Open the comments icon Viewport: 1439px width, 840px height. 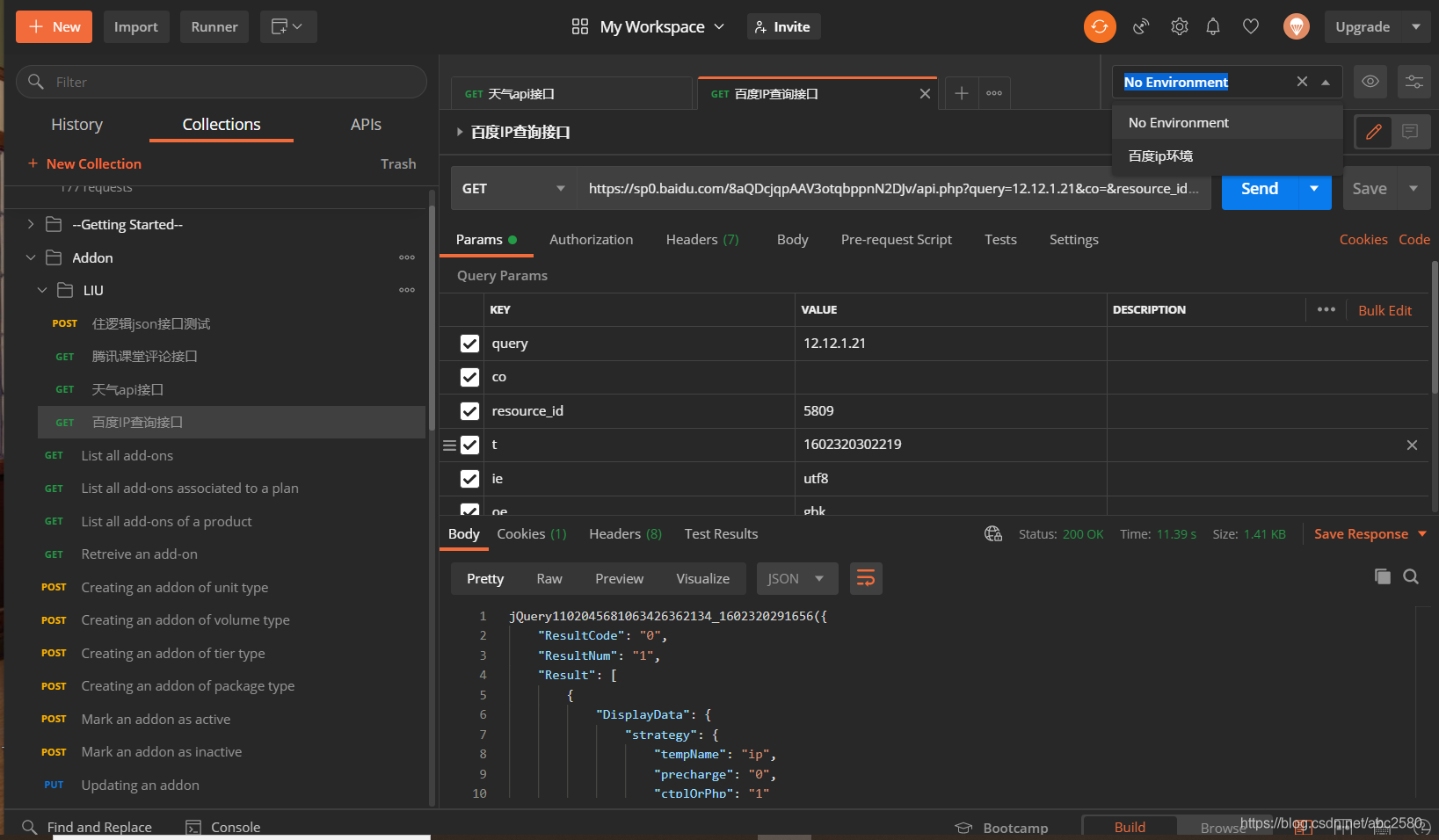[1410, 132]
